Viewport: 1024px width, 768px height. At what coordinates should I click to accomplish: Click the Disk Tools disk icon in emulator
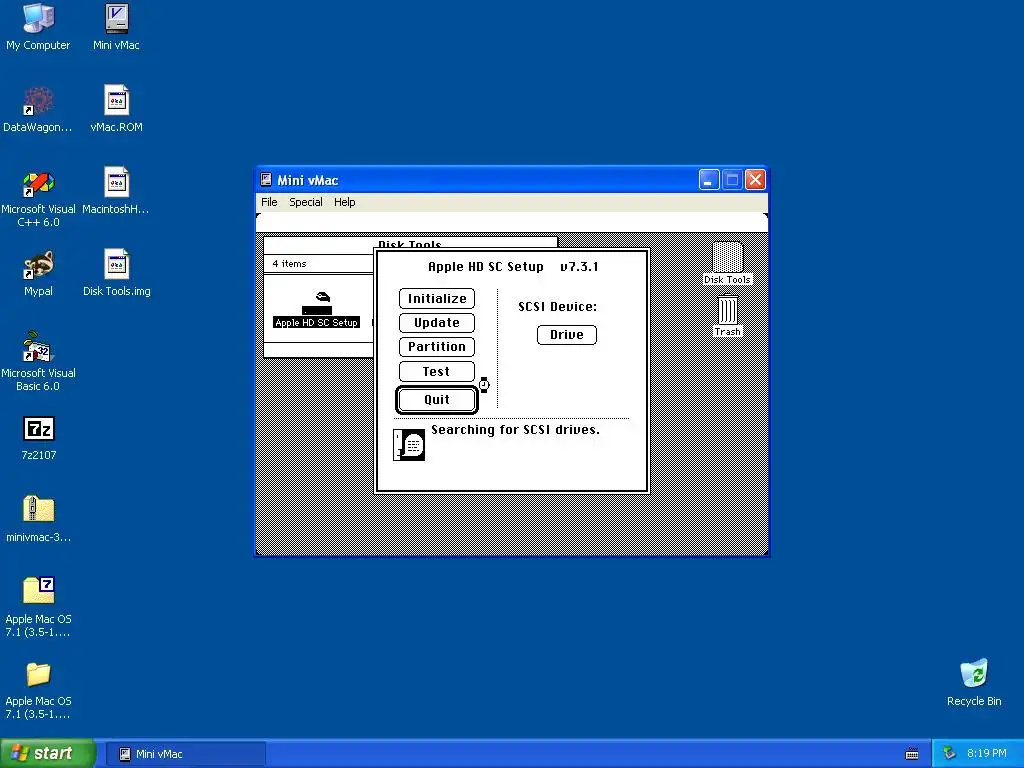[x=728, y=263]
